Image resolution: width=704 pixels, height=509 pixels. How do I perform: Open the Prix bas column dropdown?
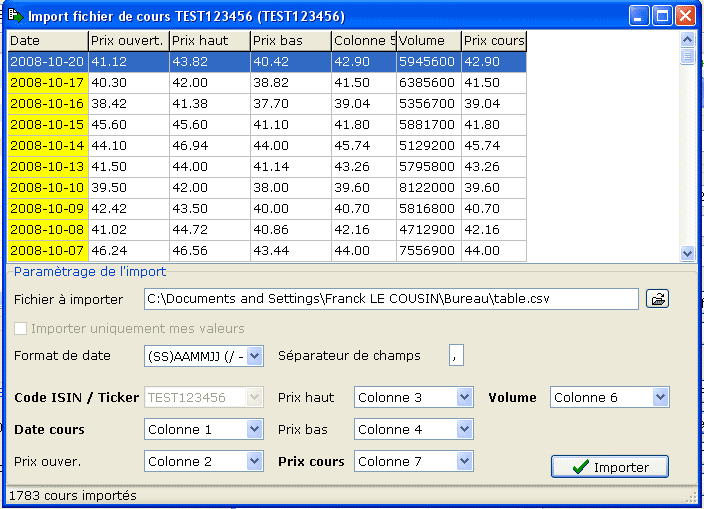[x=464, y=430]
